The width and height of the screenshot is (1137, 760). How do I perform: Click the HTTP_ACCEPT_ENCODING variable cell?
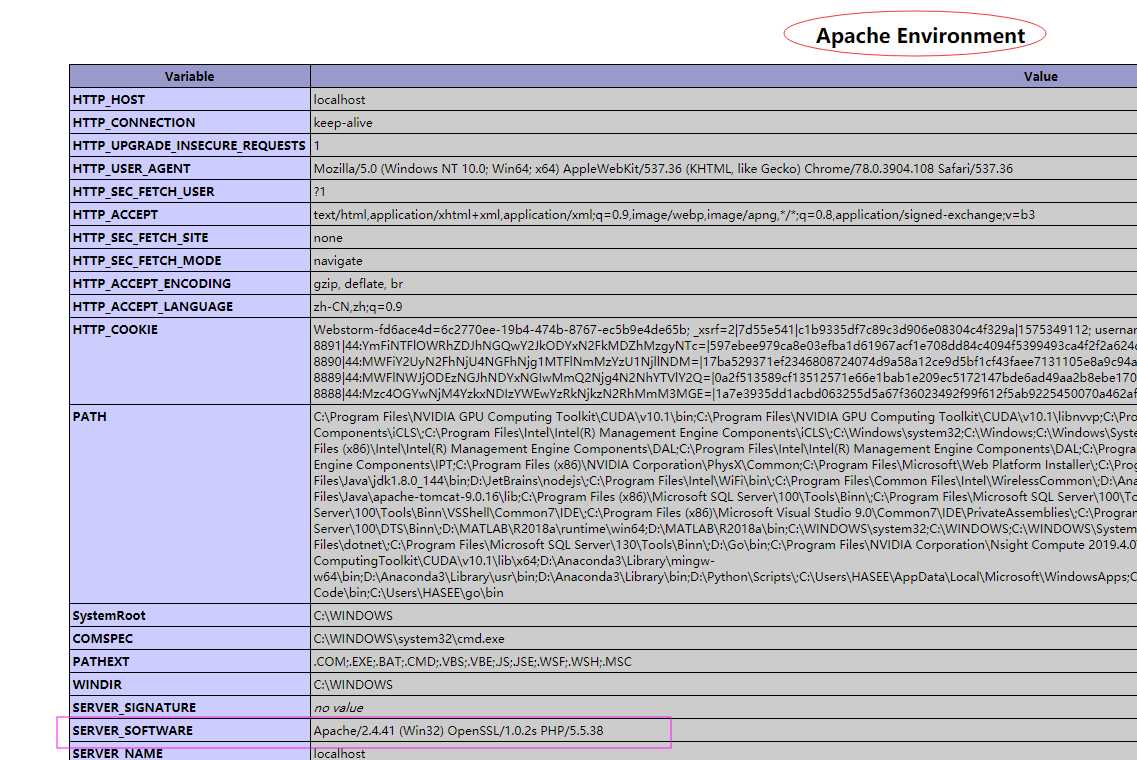tap(189, 284)
